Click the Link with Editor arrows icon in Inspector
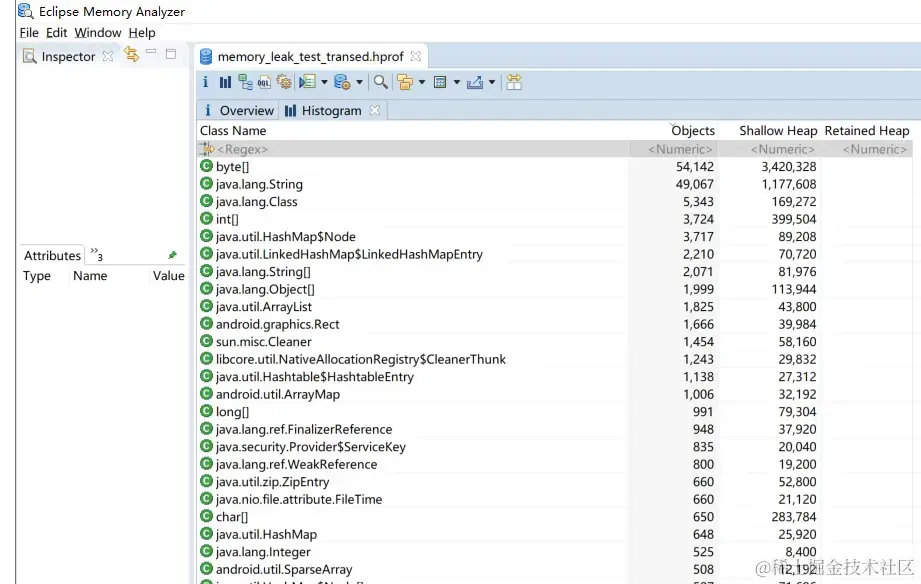This screenshot has width=921, height=584. pos(132,55)
